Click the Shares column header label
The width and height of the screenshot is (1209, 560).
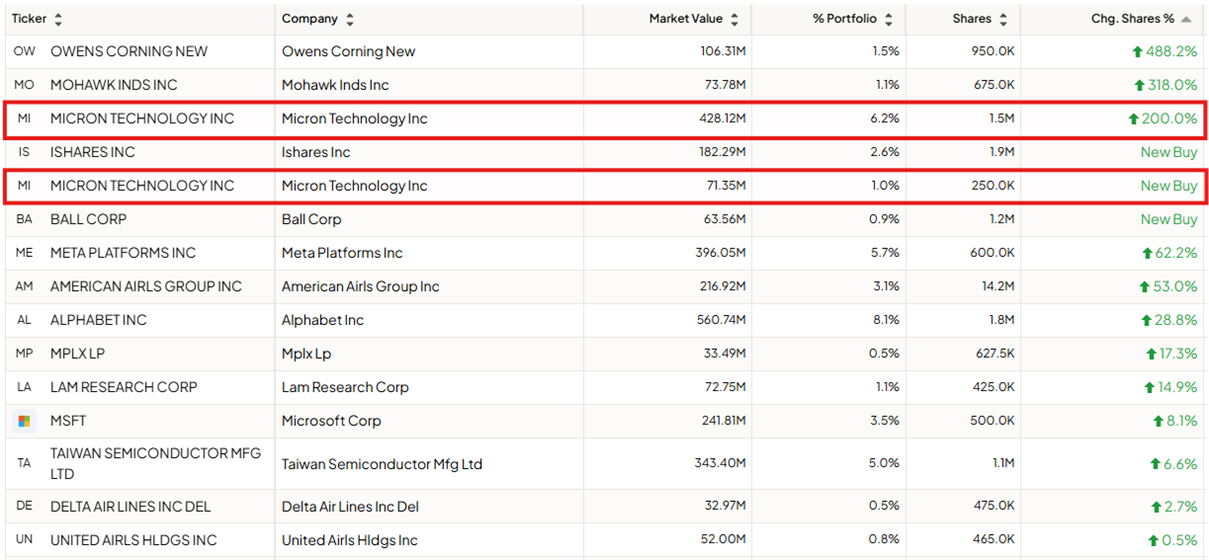pos(972,19)
